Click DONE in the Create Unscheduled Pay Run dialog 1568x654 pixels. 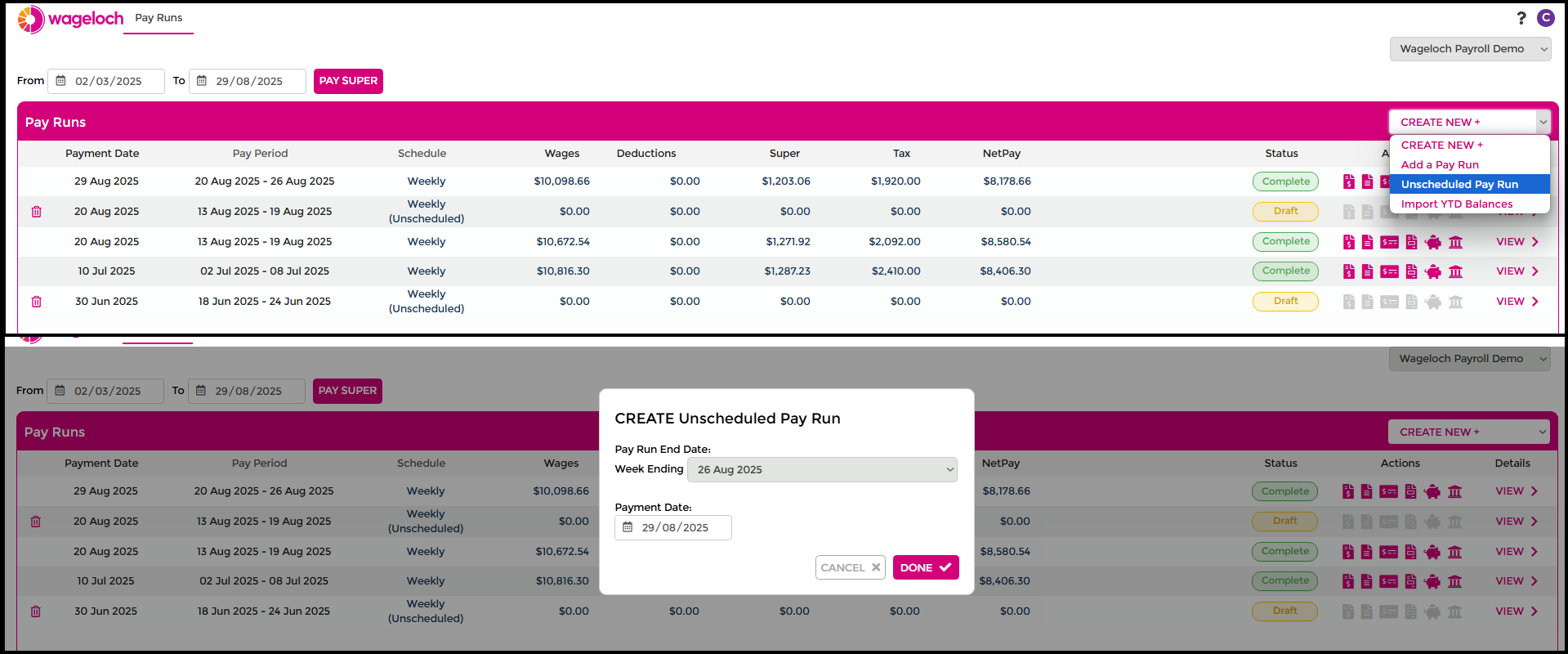pos(925,567)
